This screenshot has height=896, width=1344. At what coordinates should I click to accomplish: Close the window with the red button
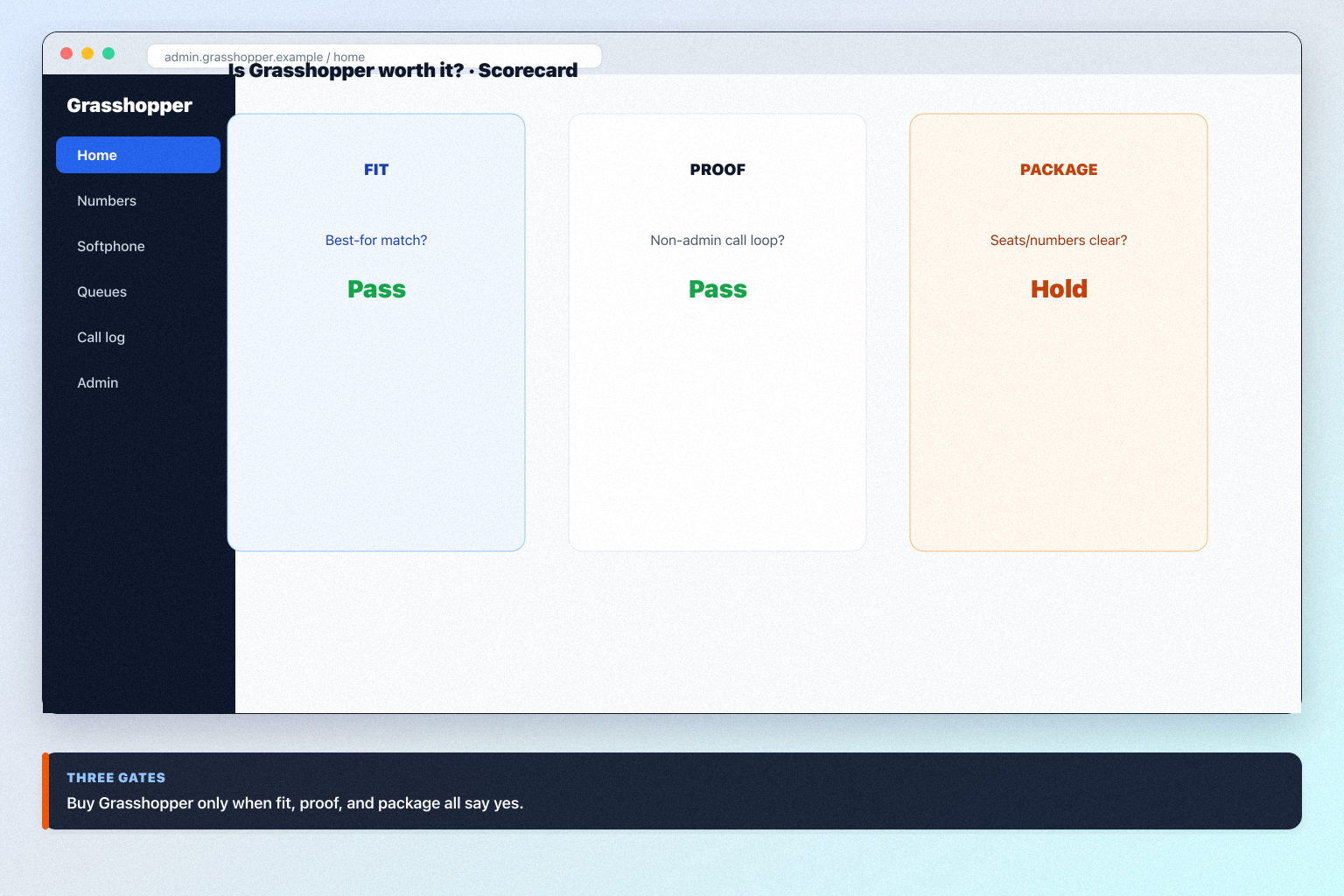coord(66,53)
